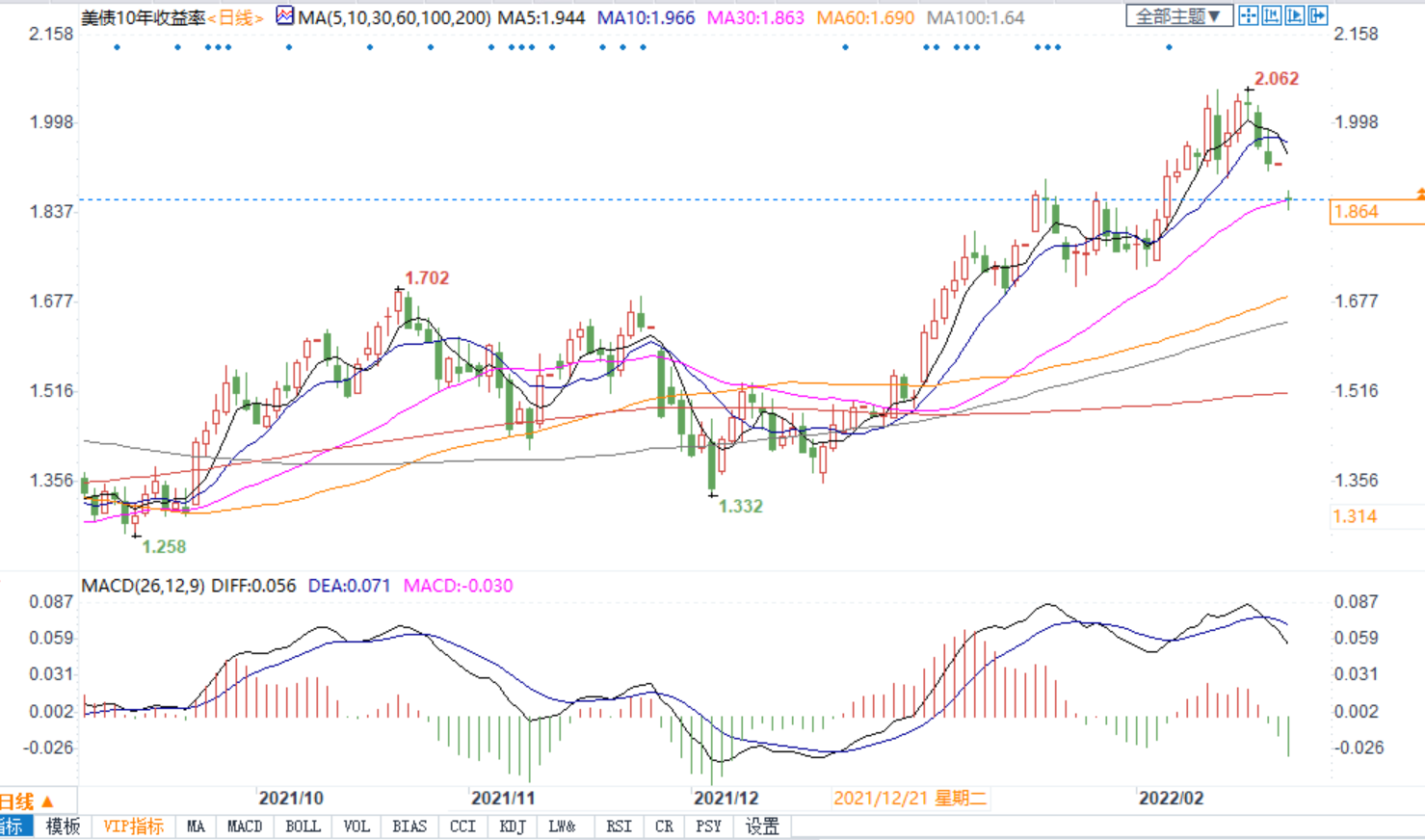Click the chart playback arrow icon

[x=1295, y=15]
